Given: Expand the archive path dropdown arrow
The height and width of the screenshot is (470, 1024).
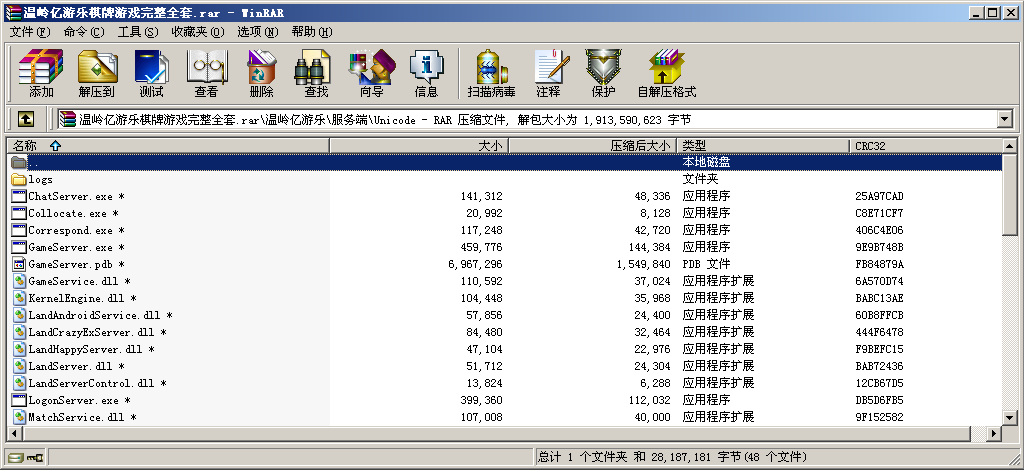Looking at the screenshot, I should (x=1004, y=120).
